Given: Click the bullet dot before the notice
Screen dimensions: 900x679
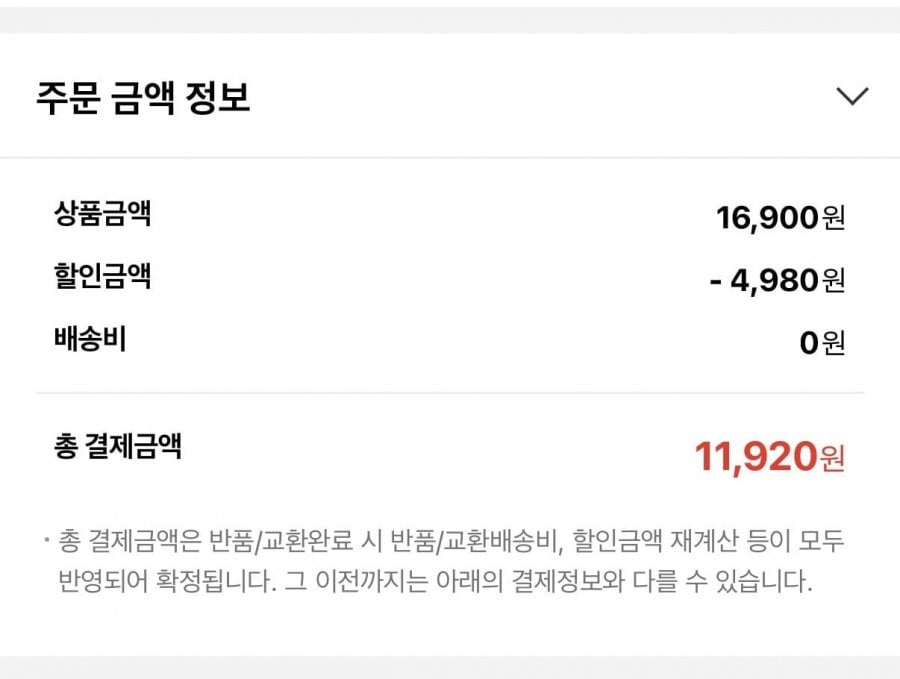Looking at the screenshot, I should click(x=46, y=542).
